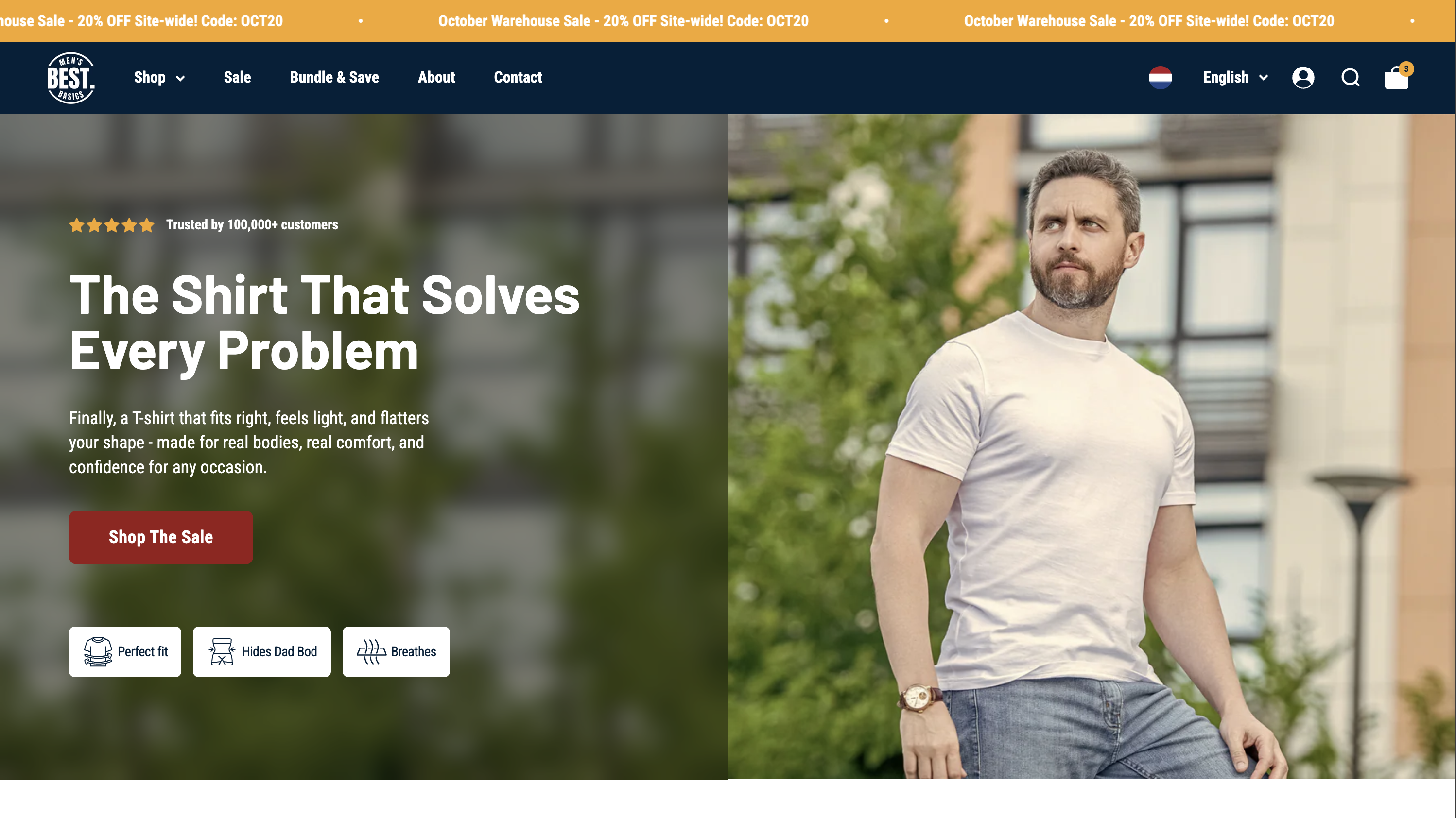Screen dimensions: 1456x818
Task: Click the chevron next to English
Action: tap(1263, 78)
